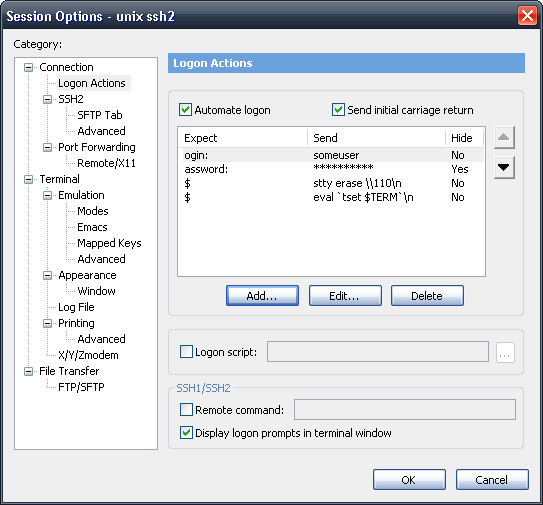Click OK to save session options
This screenshot has height=505, width=543.
click(x=409, y=479)
